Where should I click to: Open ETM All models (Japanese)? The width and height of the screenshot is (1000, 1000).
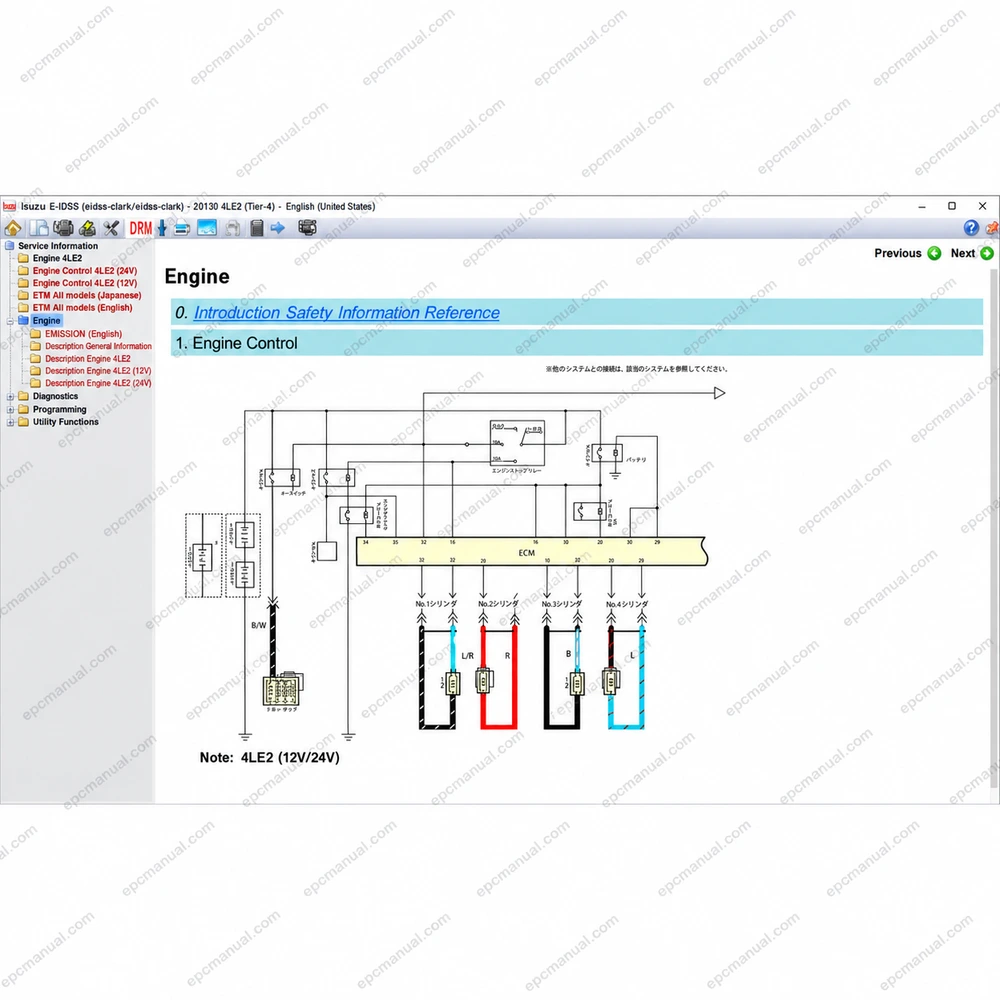(x=87, y=295)
